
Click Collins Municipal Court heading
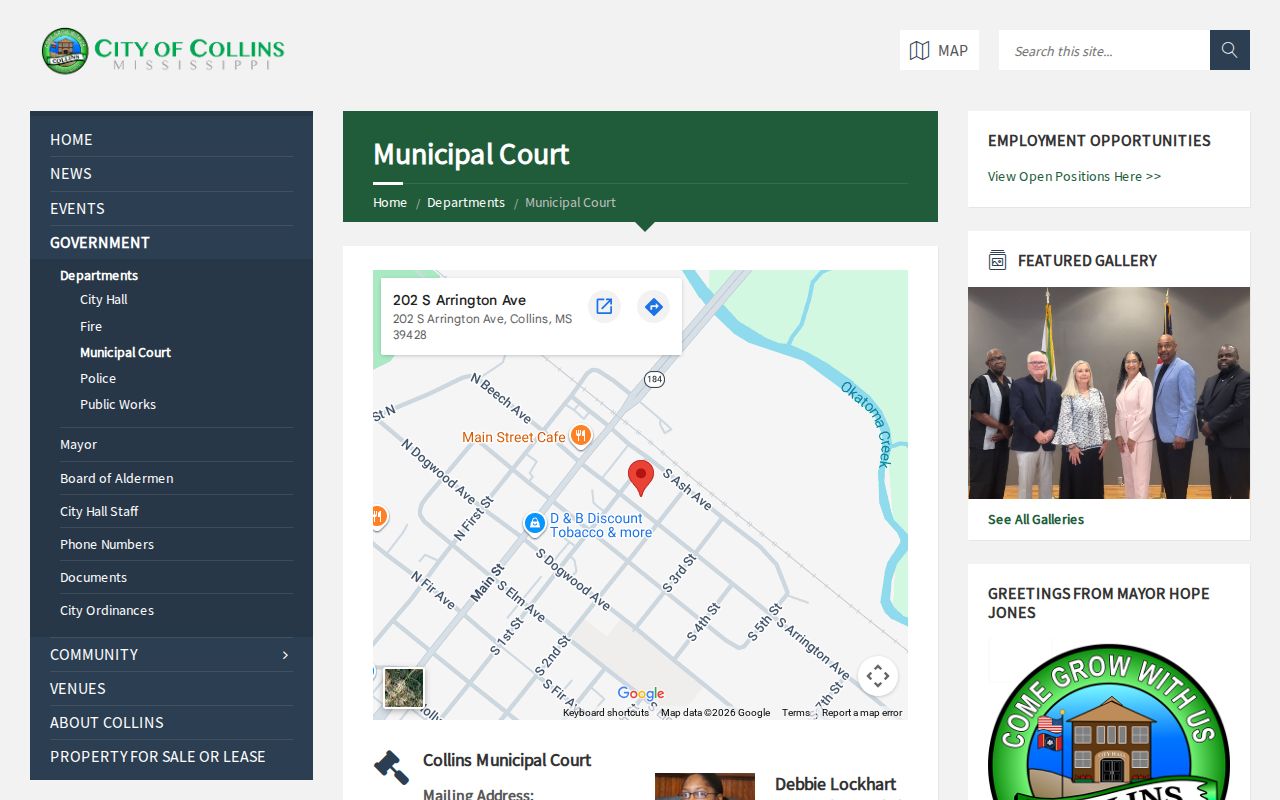coord(507,760)
